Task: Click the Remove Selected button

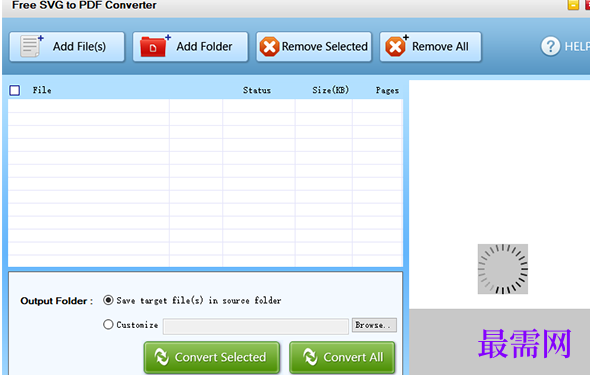Action: click(x=314, y=47)
